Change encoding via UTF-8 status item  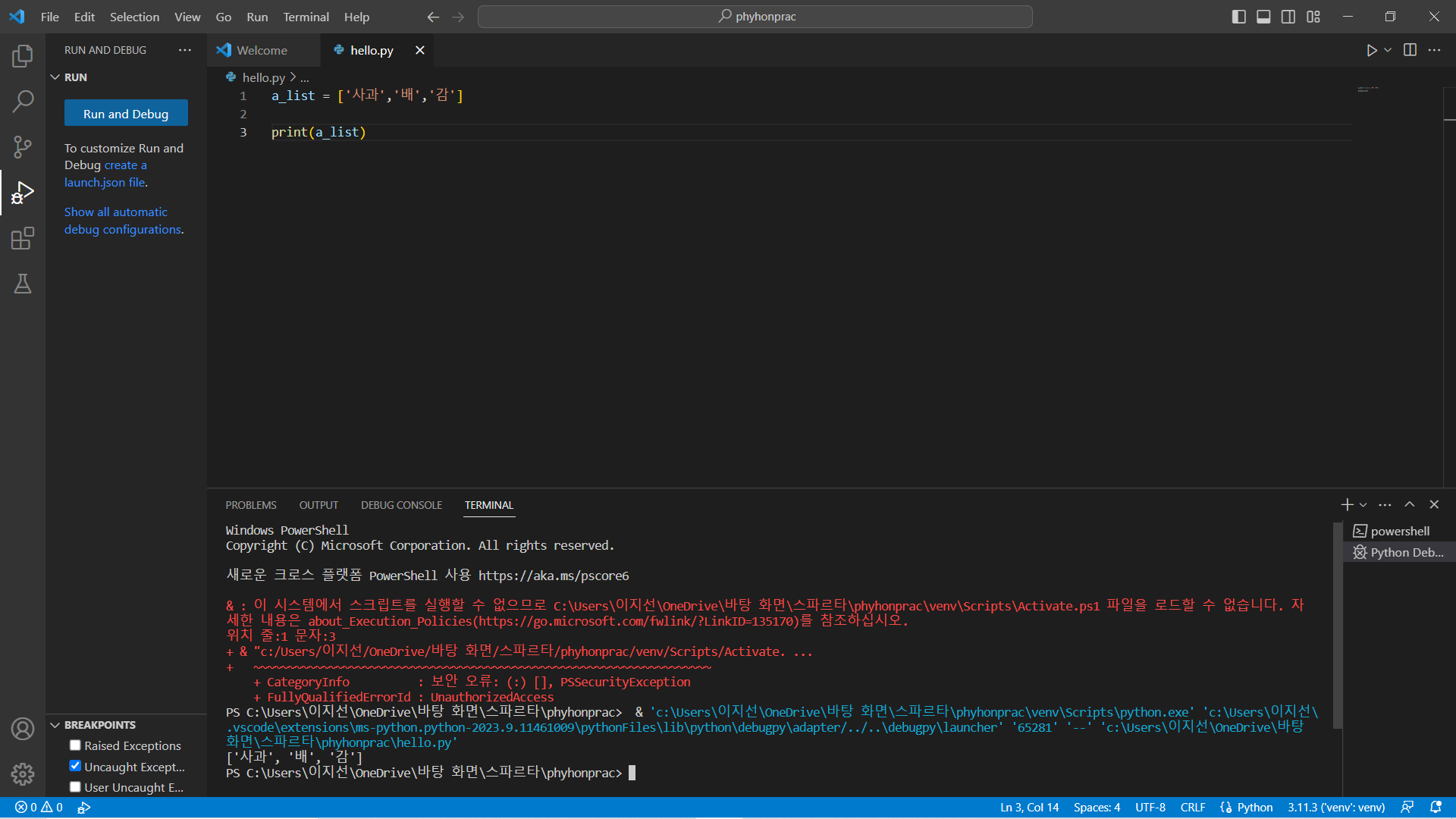tap(1150, 808)
